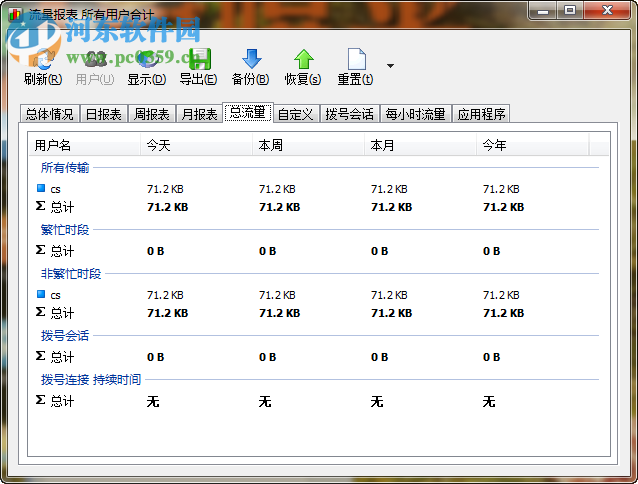Click the 恢复(s) restore green arrow icon
Viewport: 638px width, 484px height.
[x=304, y=59]
